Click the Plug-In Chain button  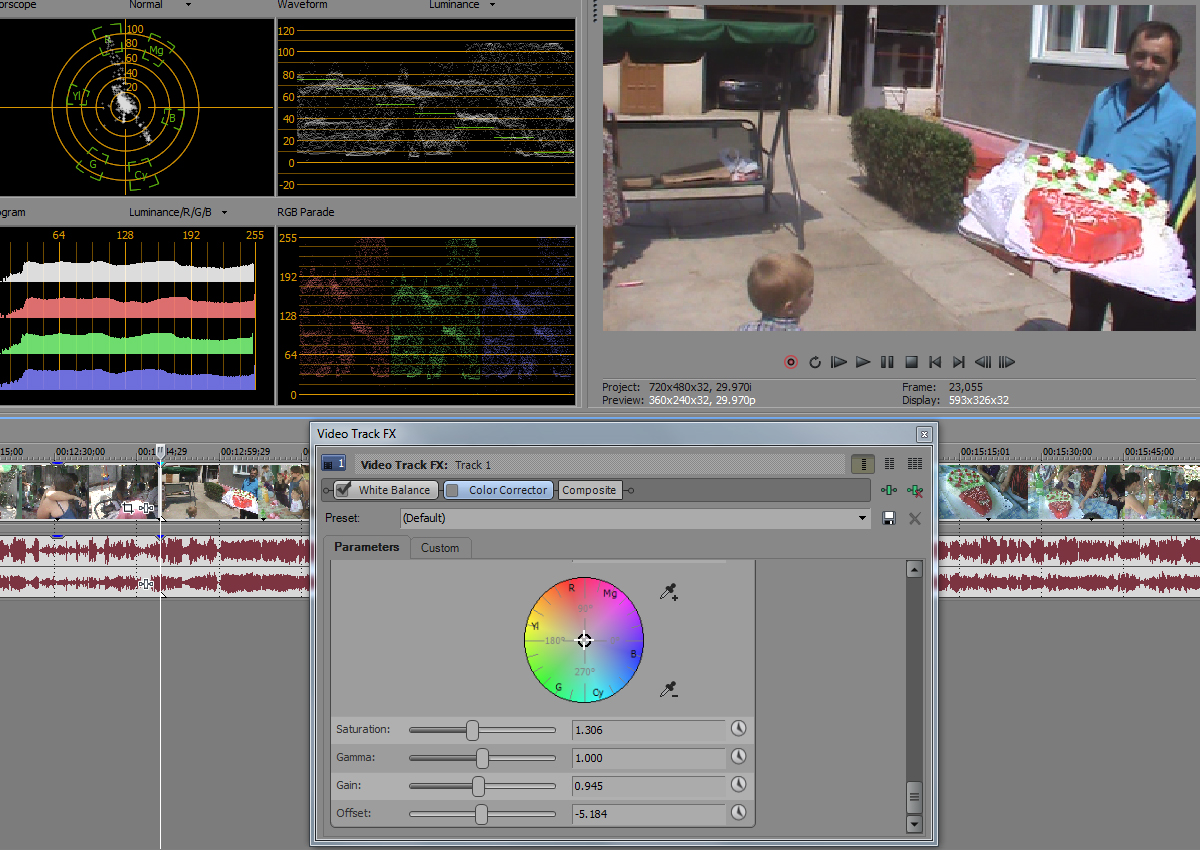tap(889, 490)
